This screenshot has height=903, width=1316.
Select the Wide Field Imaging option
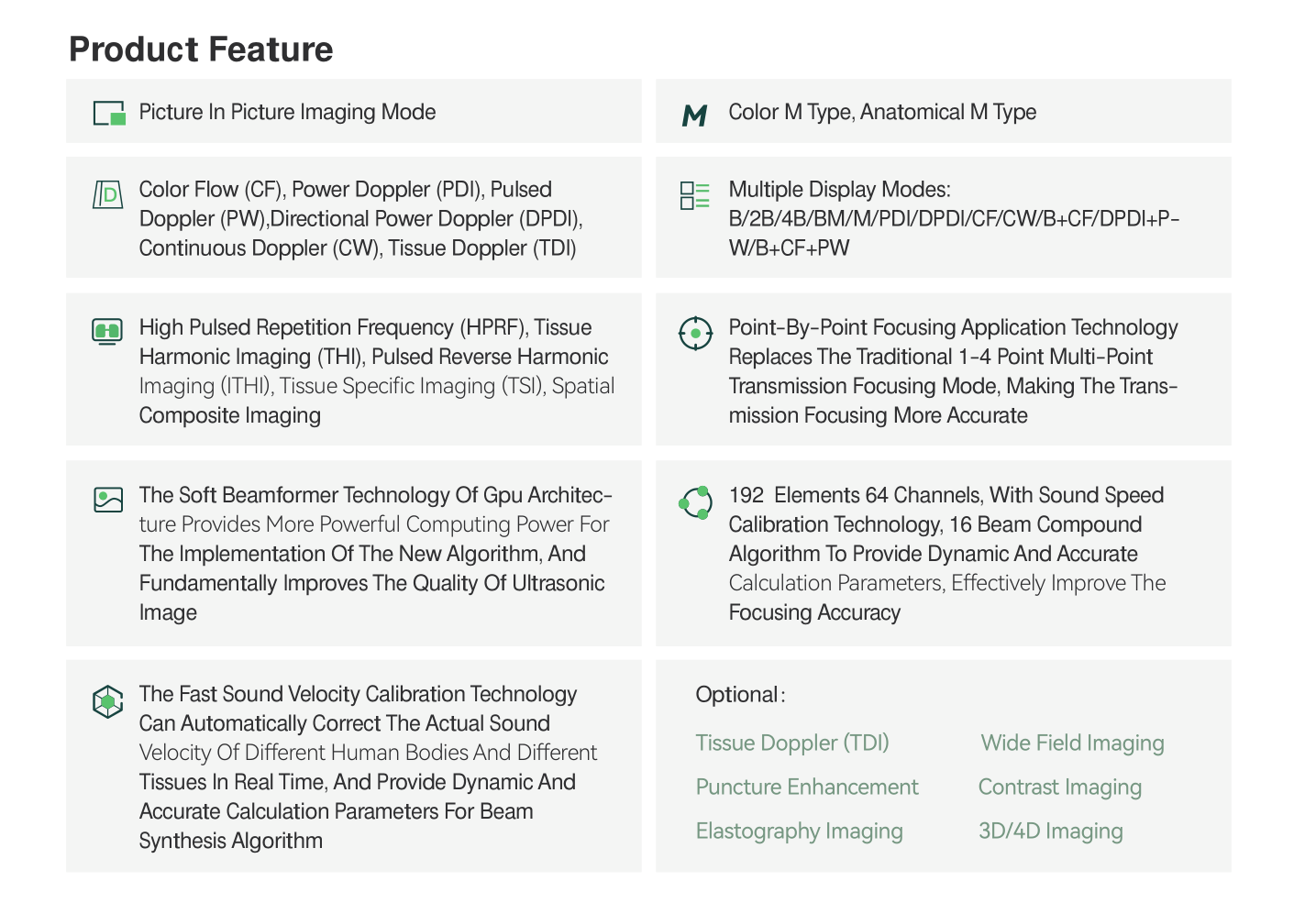click(1072, 743)
